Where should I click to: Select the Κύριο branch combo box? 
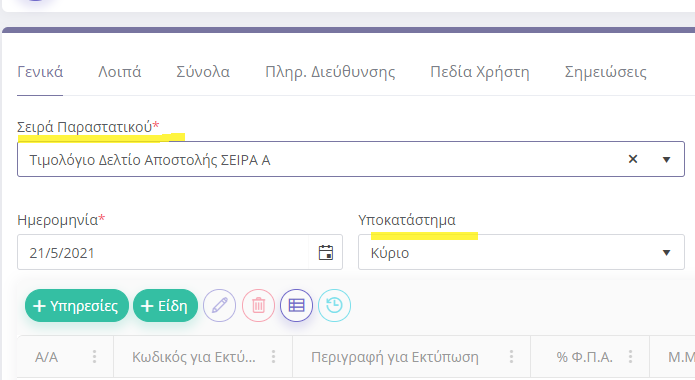pos(521,252)
